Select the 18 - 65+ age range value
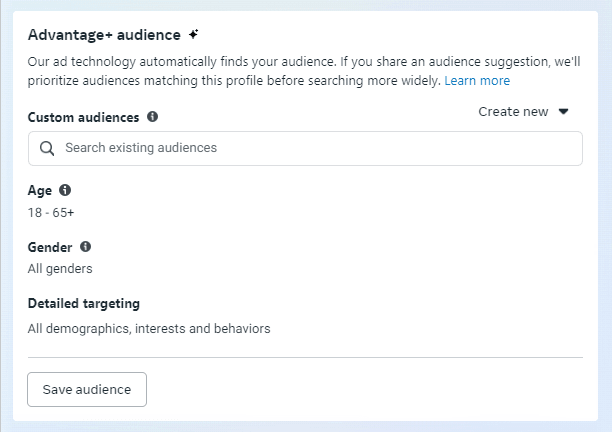Viewport: 612px width, 432px height. pos(51,213)
